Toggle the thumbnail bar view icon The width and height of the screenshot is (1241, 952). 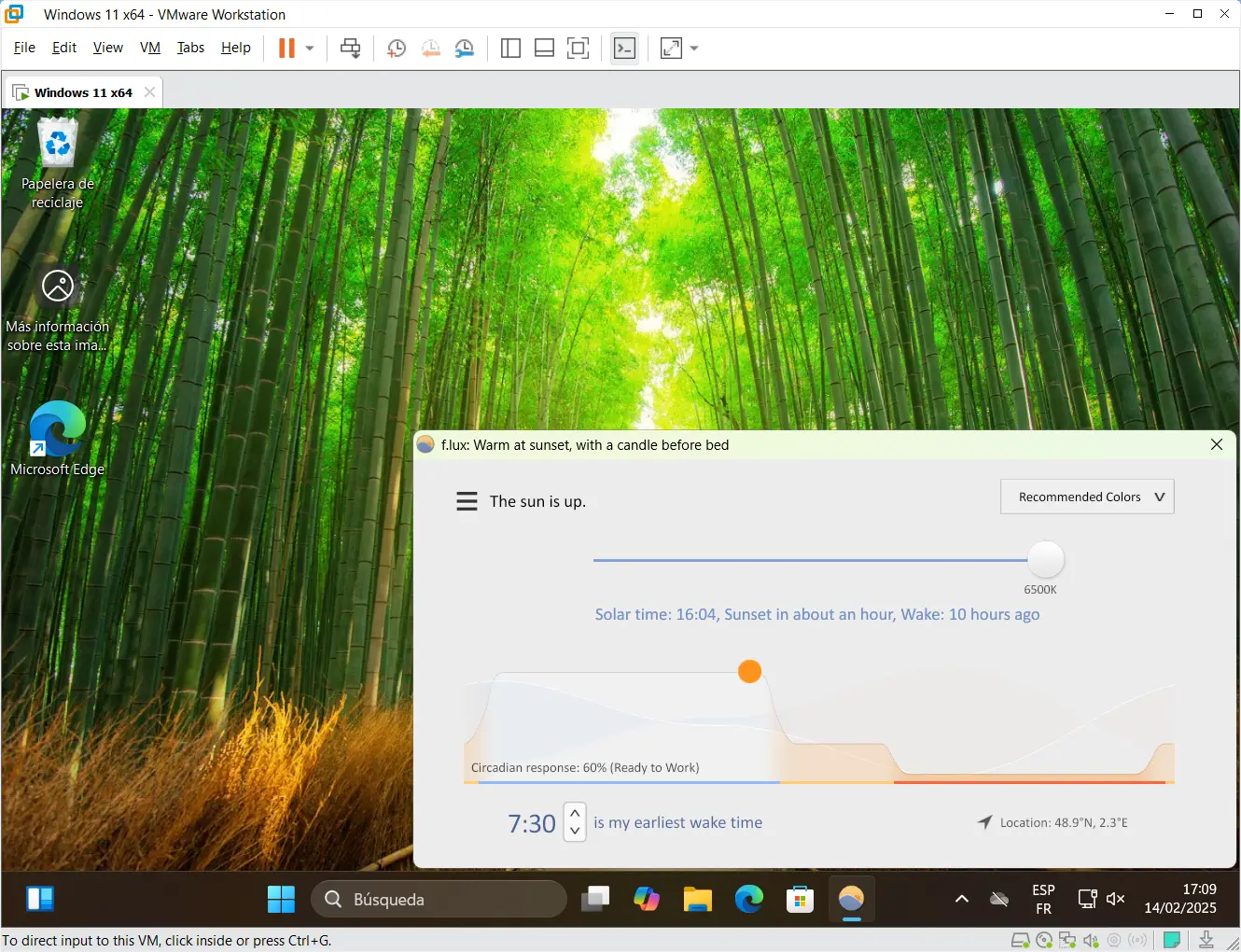(545, 49)
